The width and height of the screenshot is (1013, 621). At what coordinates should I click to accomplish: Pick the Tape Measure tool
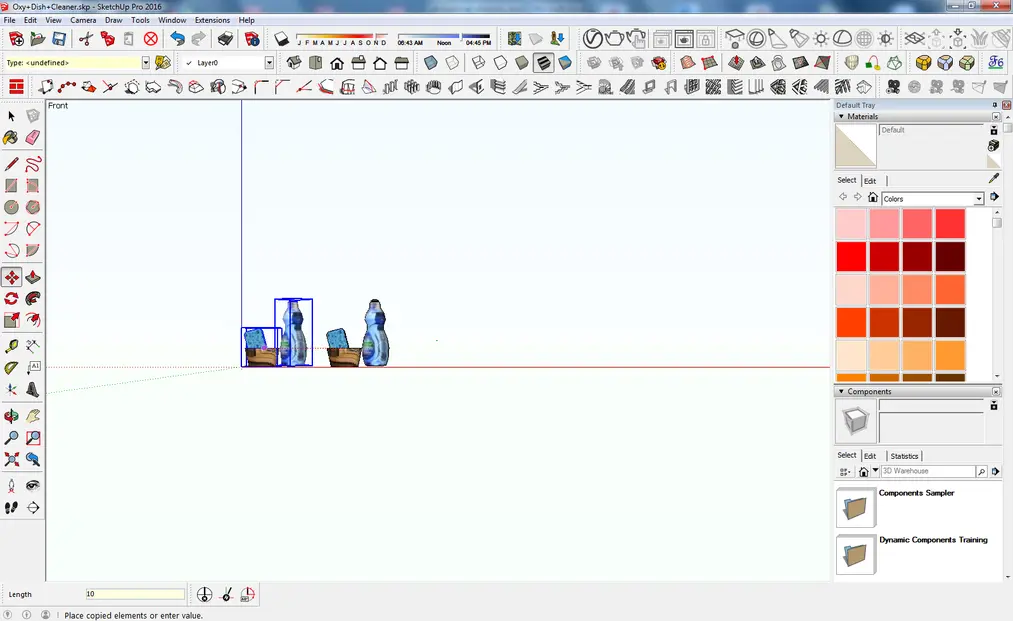[x=11, y=346]
